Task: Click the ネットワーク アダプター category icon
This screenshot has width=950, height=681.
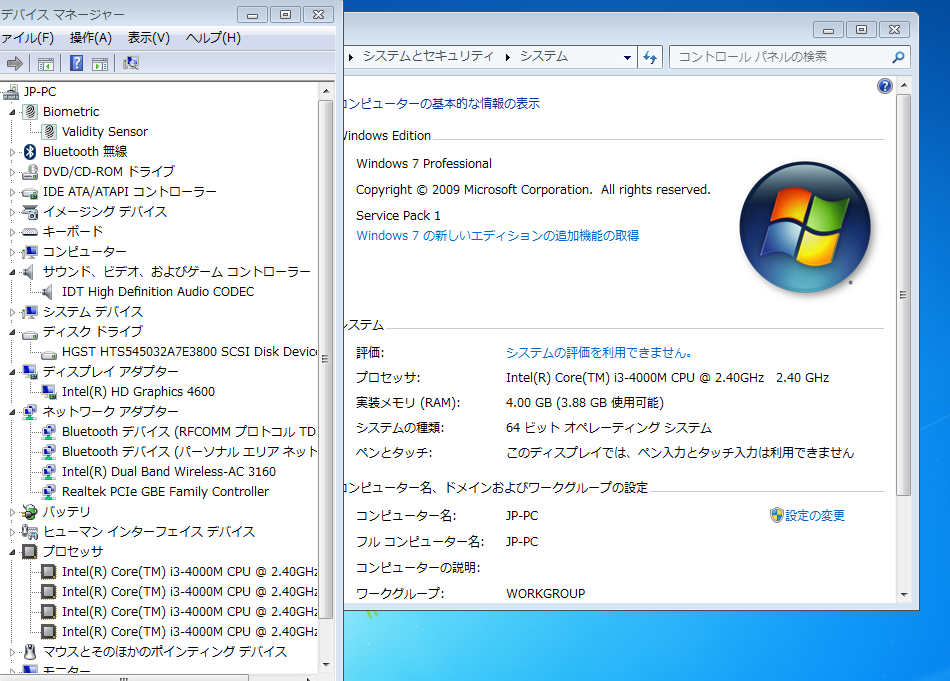Action: (x=30, y=412)
